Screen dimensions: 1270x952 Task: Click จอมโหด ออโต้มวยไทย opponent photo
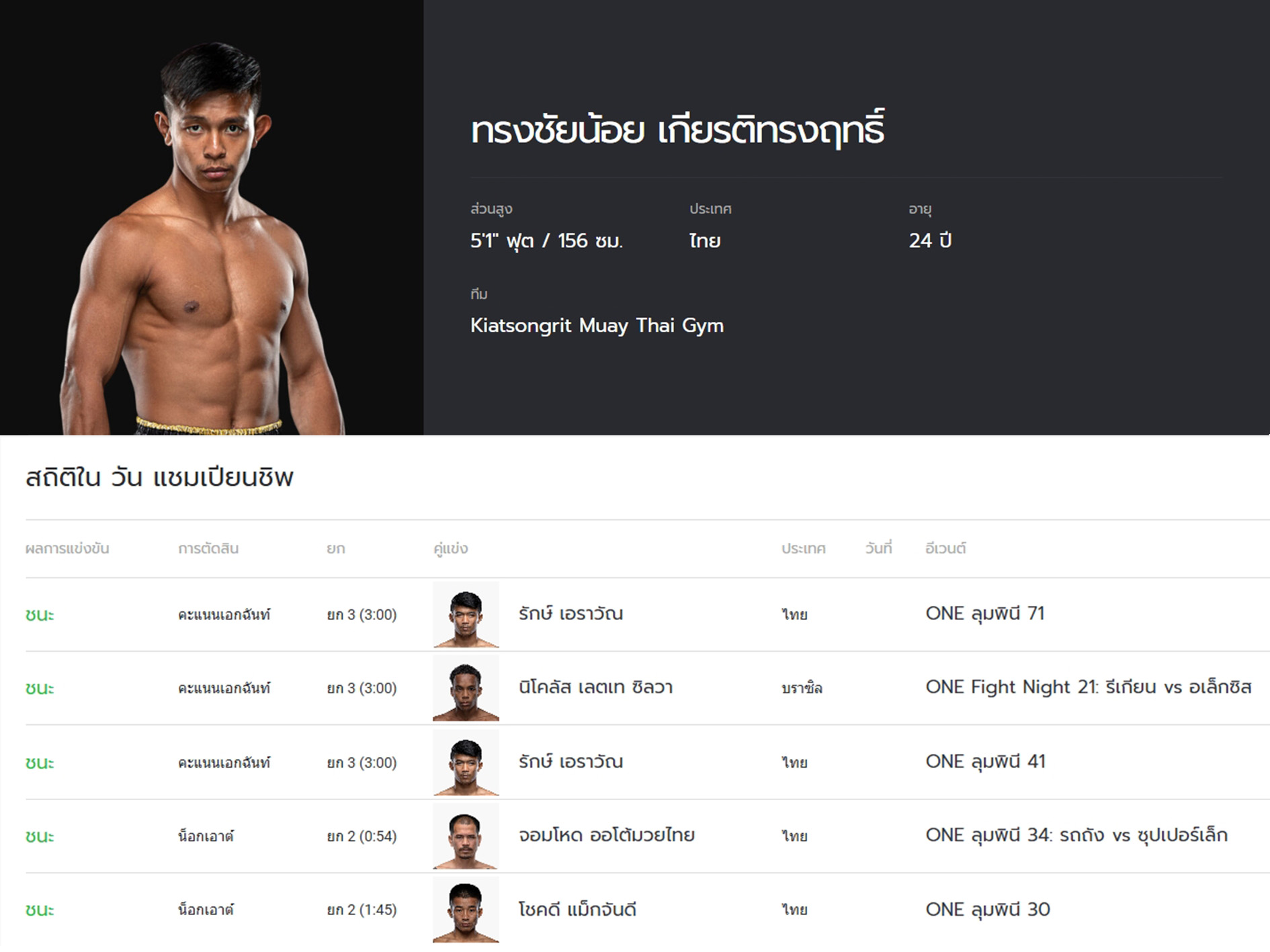pos(466,836)
